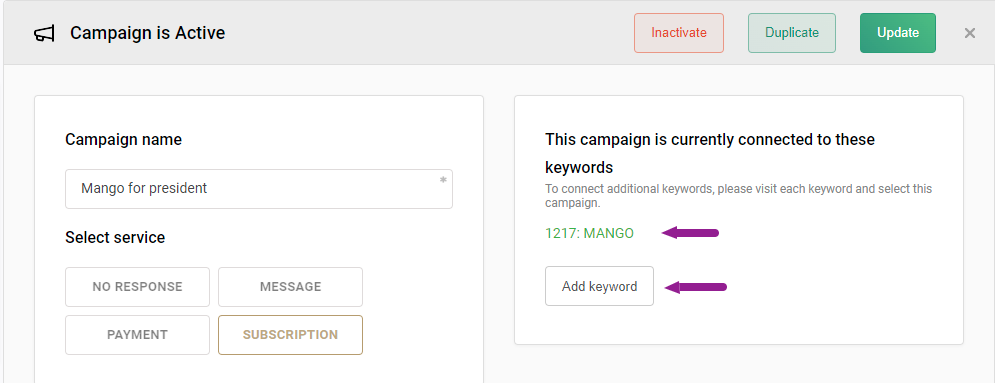Viewport: 995px width, 383px height.
Task: Focus the Campaign name input field
Action: [x=259, y=189]
